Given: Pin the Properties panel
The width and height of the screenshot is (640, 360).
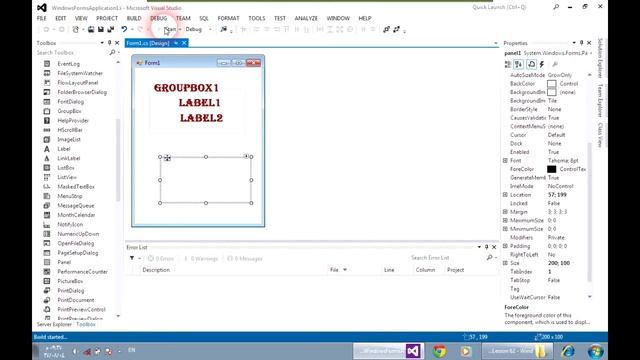Looking at the screenshot, I should pyautogui.click(x=582, y=43).
